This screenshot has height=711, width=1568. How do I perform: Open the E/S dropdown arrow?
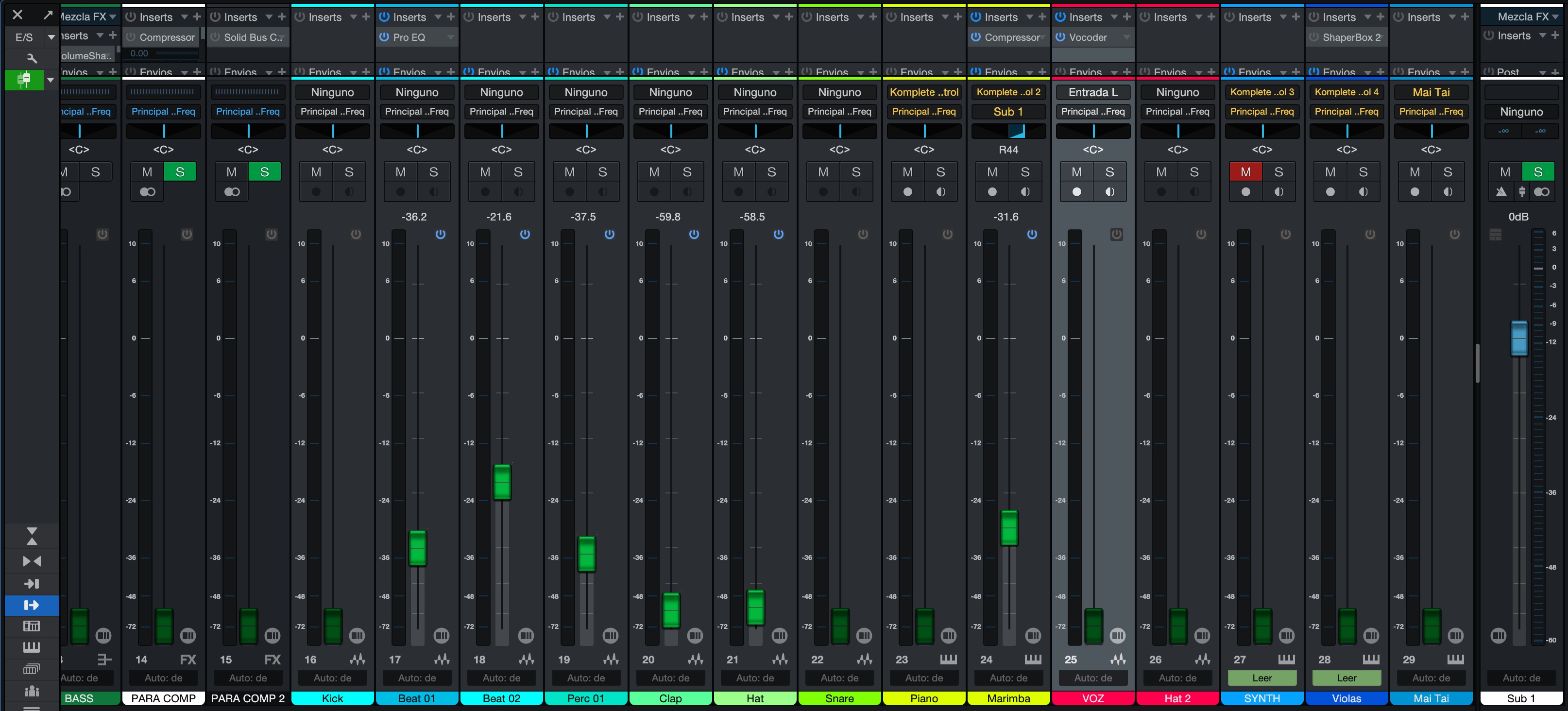[x=51, y=37]
